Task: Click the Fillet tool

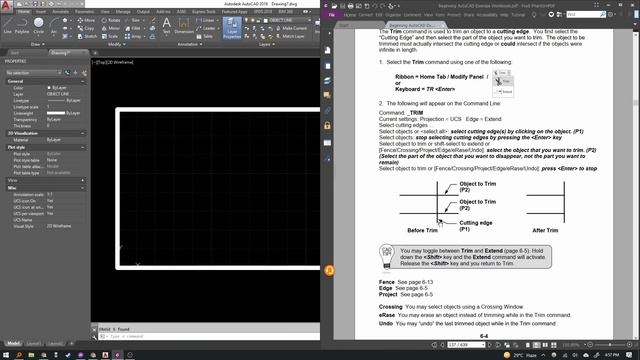Action: (x=133, y=28)
